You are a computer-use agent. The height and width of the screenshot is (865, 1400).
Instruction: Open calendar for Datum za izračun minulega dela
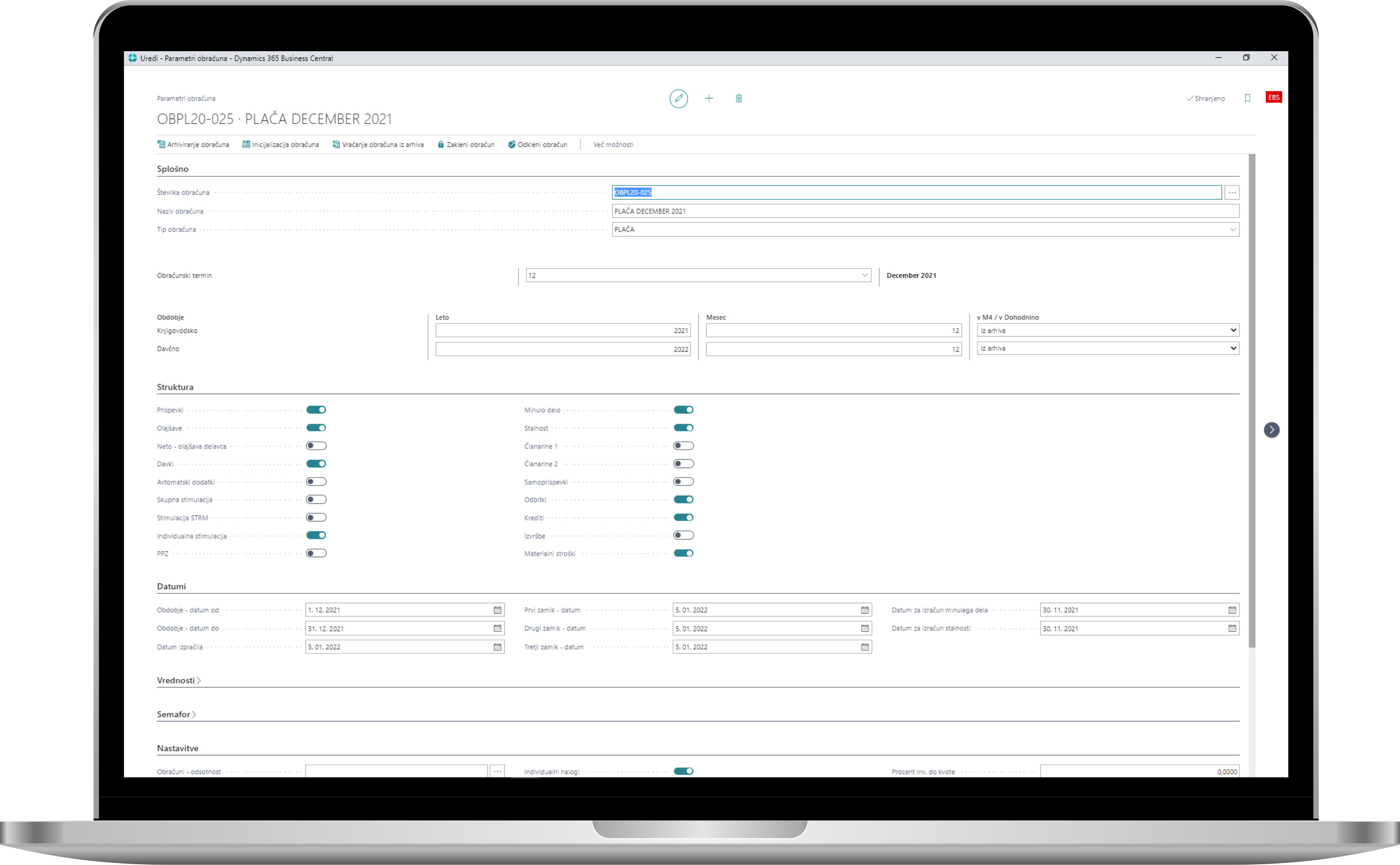click(x=1232, y=610)
